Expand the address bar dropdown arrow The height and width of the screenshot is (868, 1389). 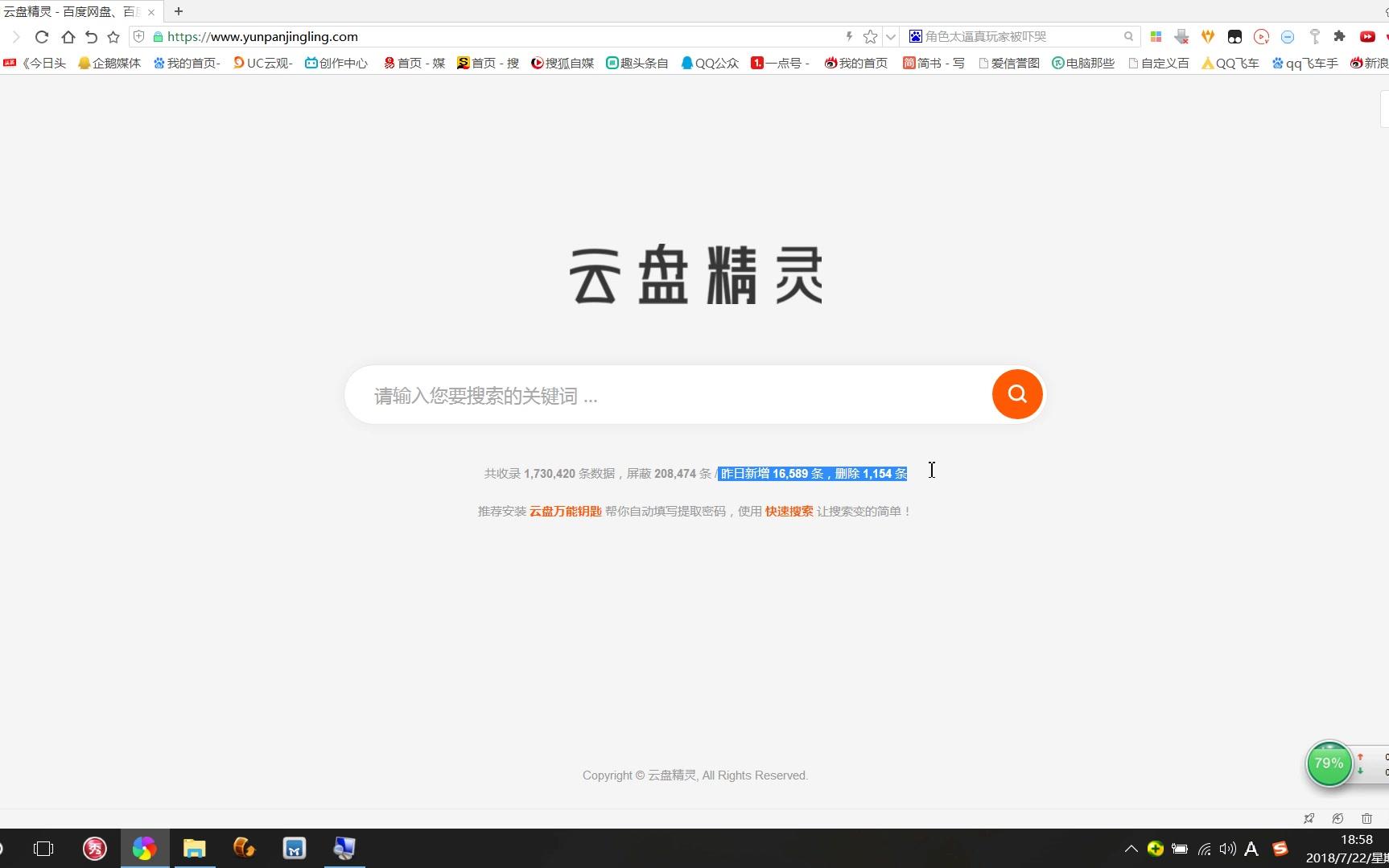pyautogui.click(x=891, y=36)
